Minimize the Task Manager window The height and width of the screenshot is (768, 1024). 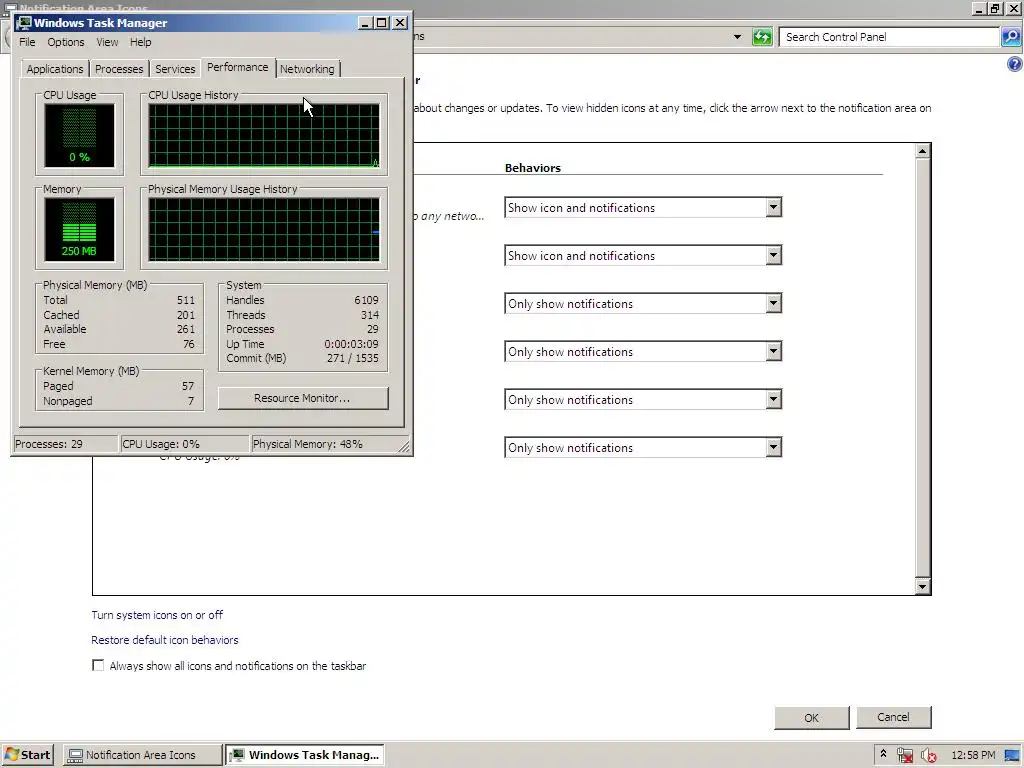[x=366, y=23]
